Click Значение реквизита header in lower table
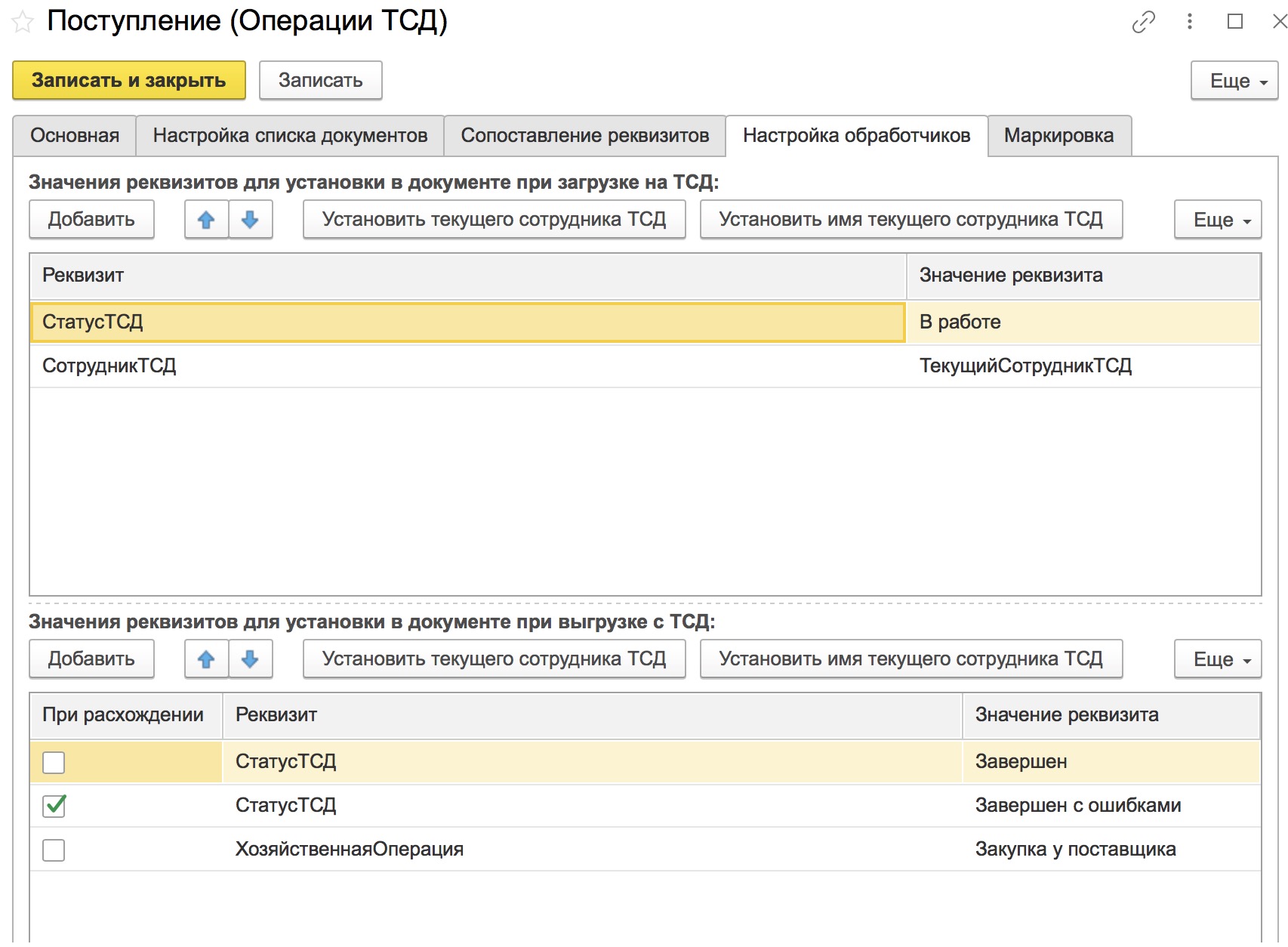Screen dimensions: 1288x947 (1111, 715)
